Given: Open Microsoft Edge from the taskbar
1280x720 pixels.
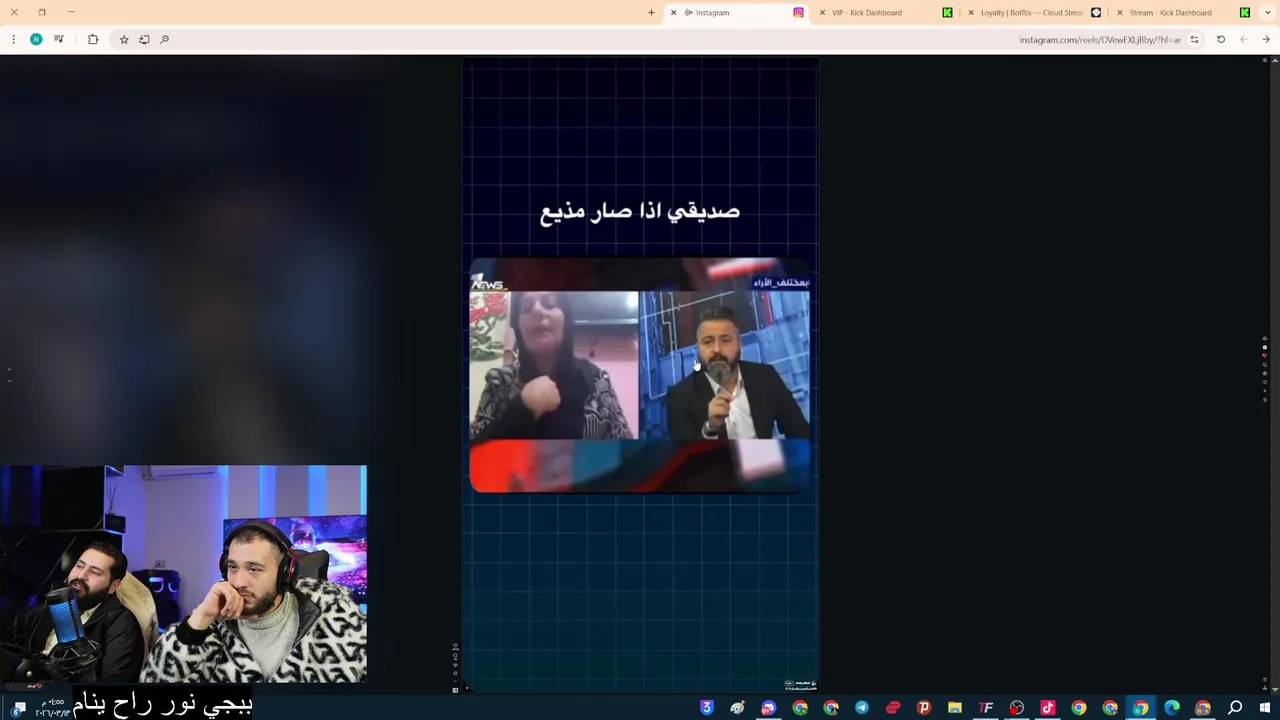Looking at the screenshot, I should [x=1172, y=708].
